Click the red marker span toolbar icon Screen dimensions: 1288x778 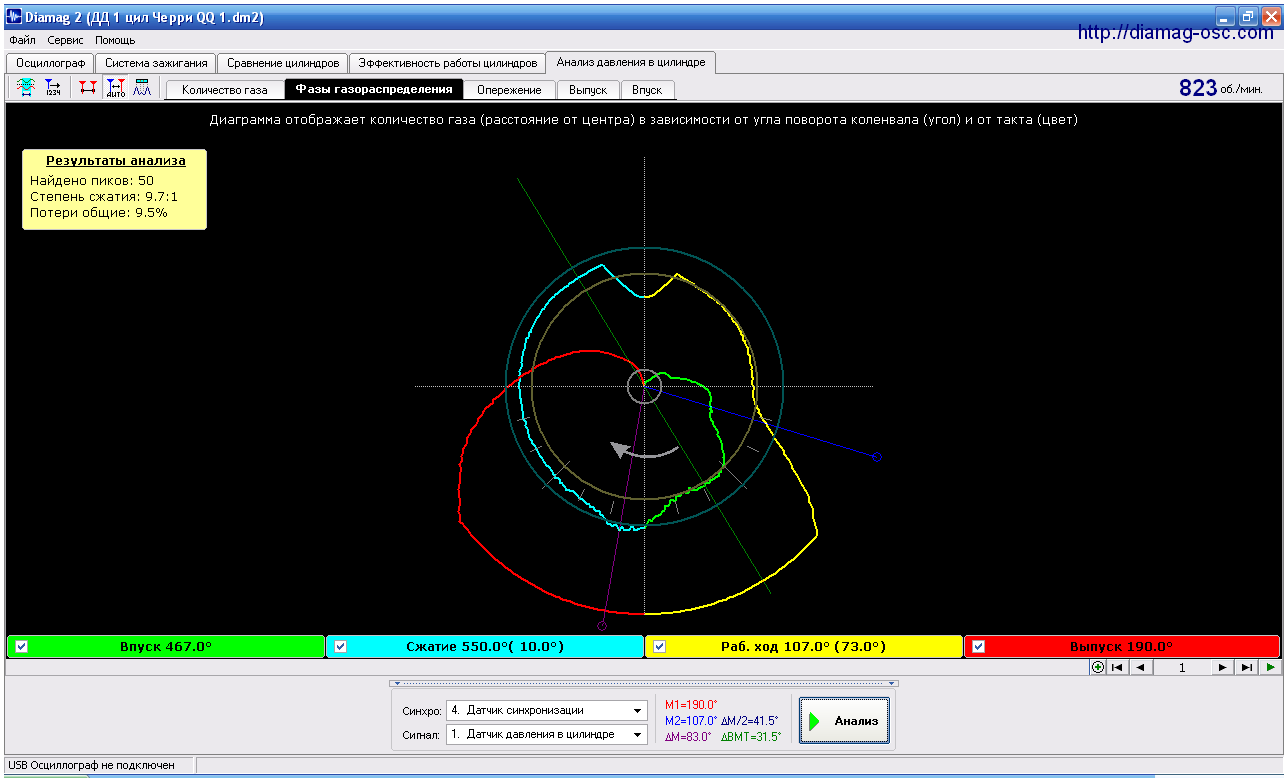88,88
